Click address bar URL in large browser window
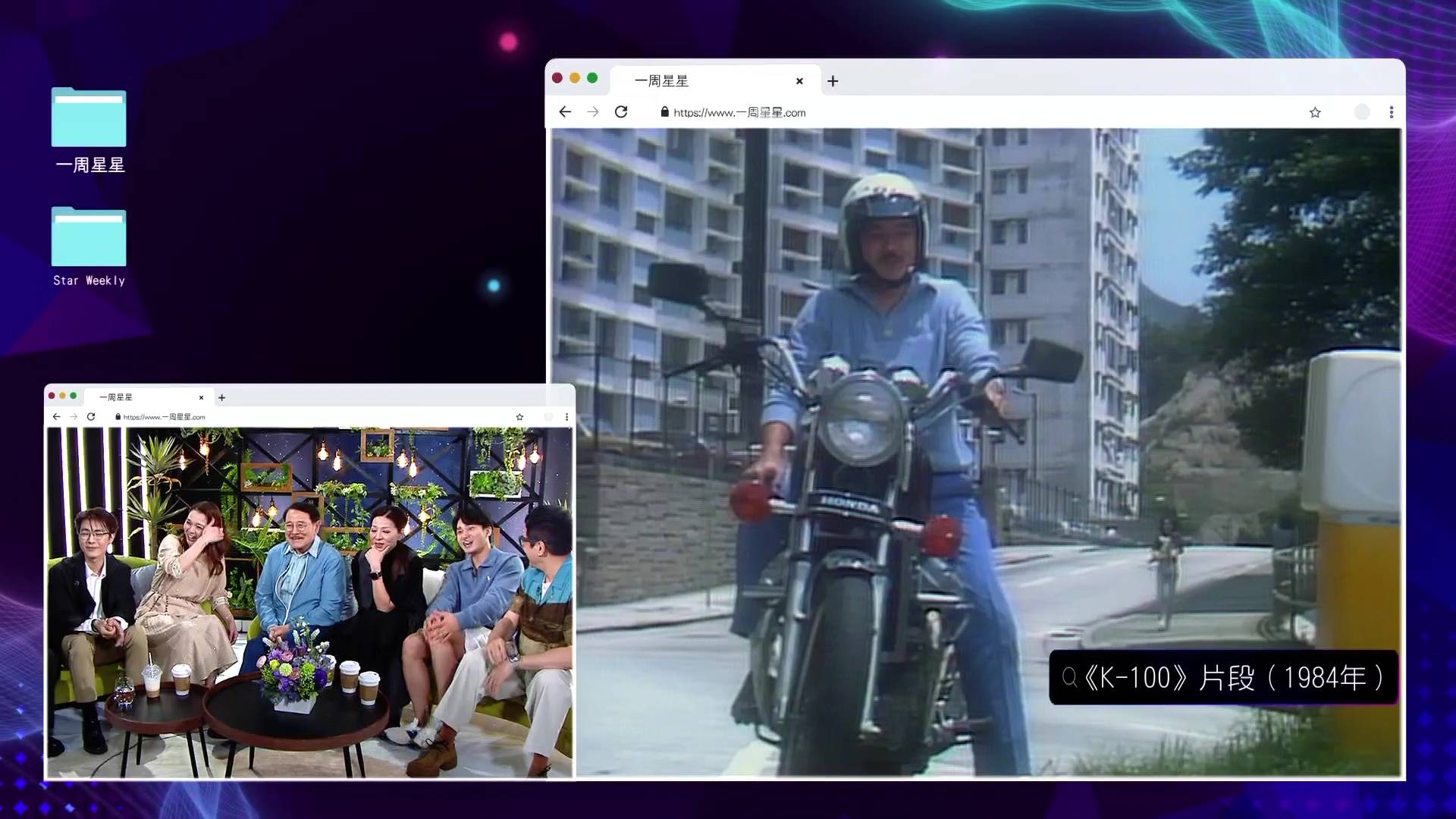 pyautogui.click(x=739, y=112)
